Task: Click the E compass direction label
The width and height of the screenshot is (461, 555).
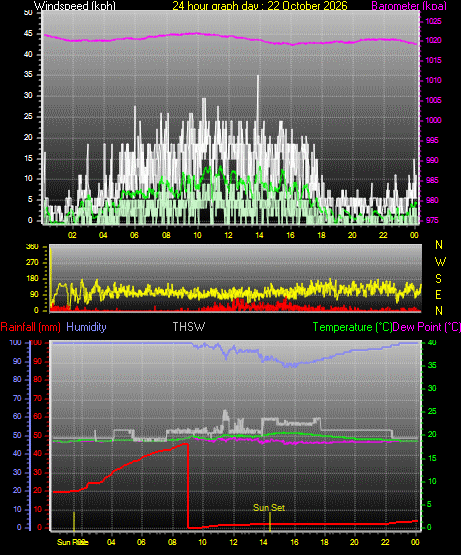Action: [x=438, y=295]
